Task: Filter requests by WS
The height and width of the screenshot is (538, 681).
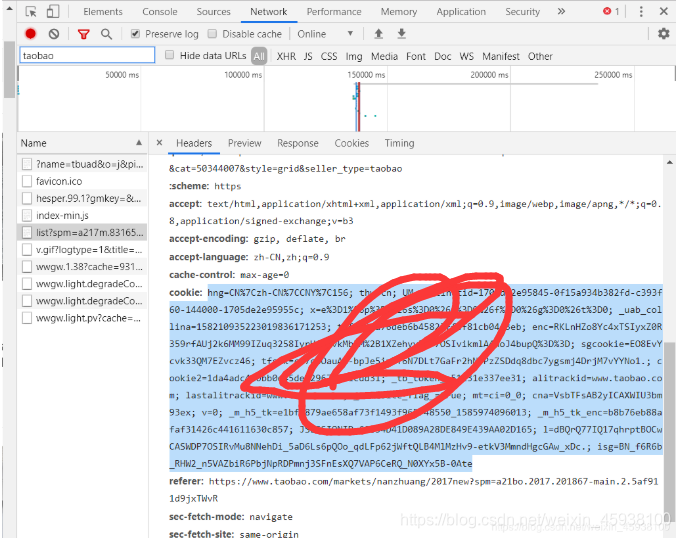Action: [x=467, y=56]
